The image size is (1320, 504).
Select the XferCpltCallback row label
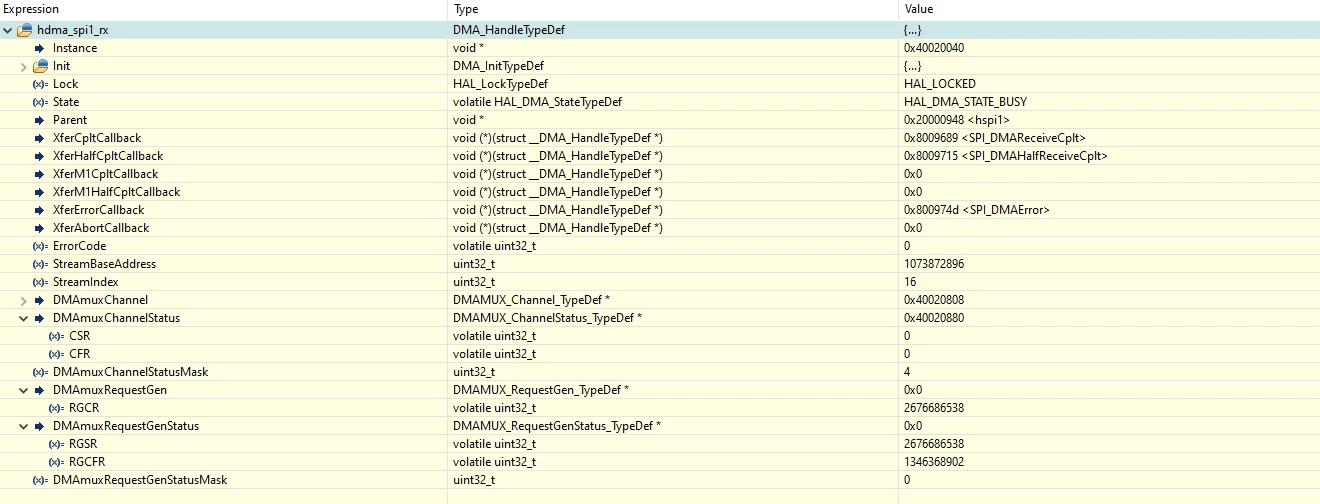click(x=97, y=138)
